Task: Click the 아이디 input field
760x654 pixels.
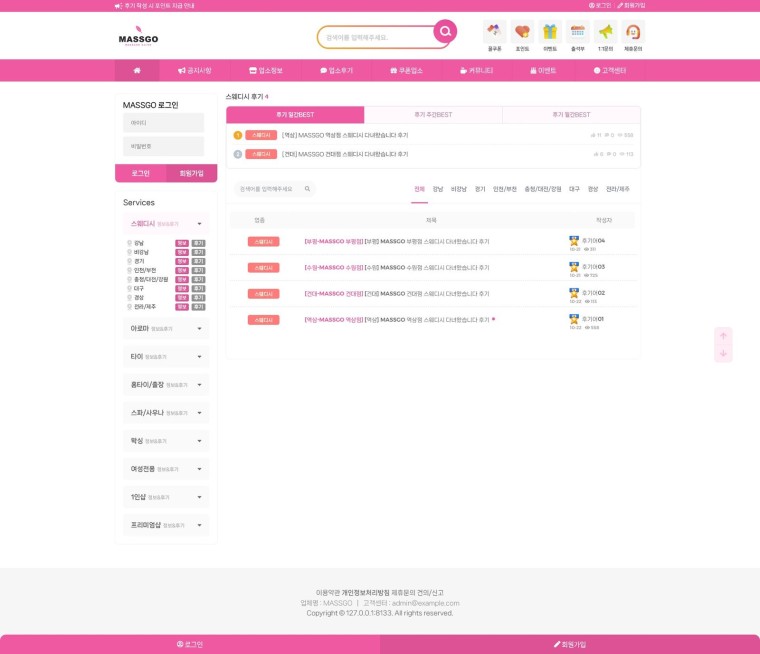Action: (x=163, y=123)
